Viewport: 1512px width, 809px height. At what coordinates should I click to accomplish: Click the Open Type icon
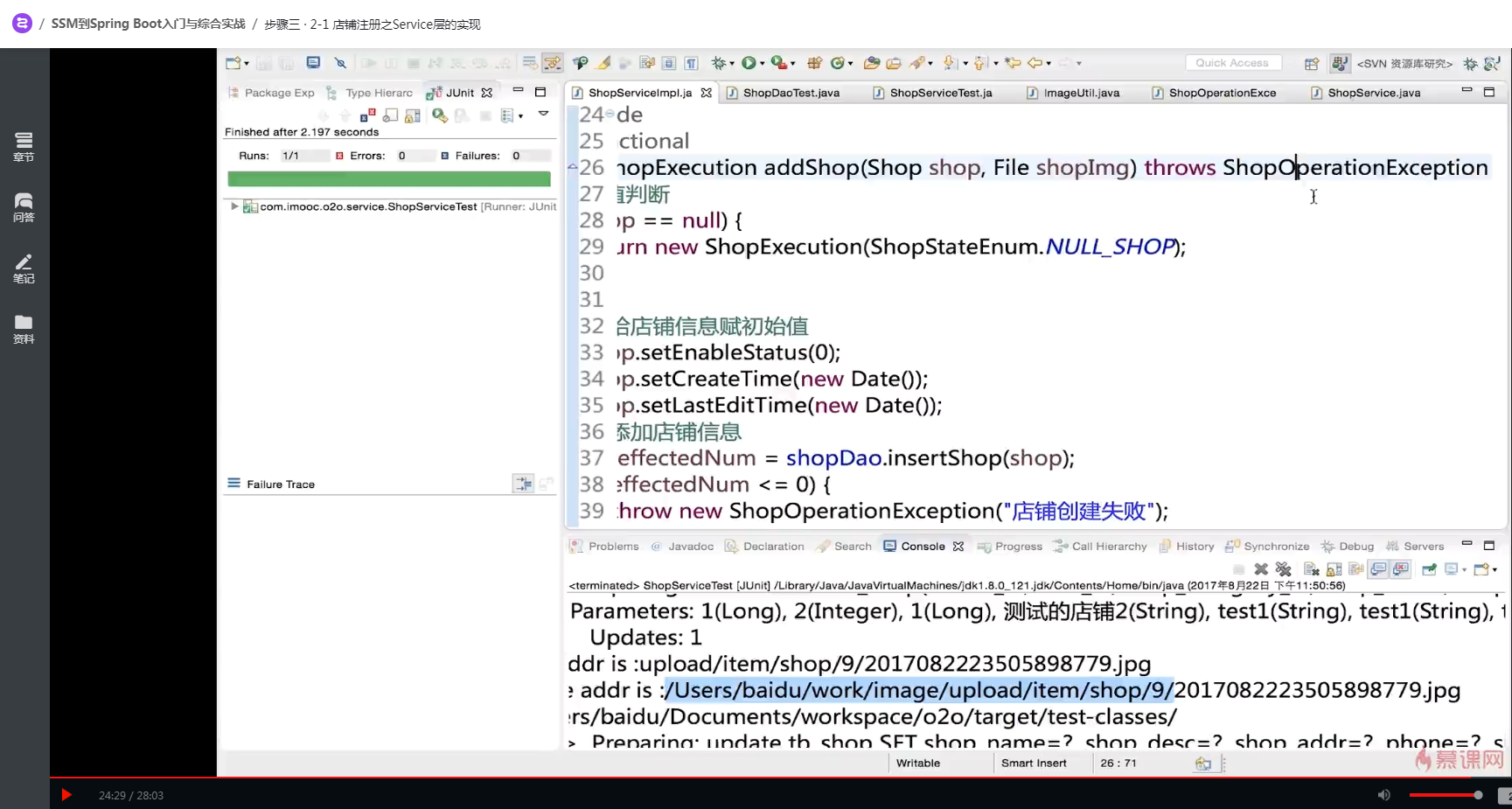click(x=871, y=63)
